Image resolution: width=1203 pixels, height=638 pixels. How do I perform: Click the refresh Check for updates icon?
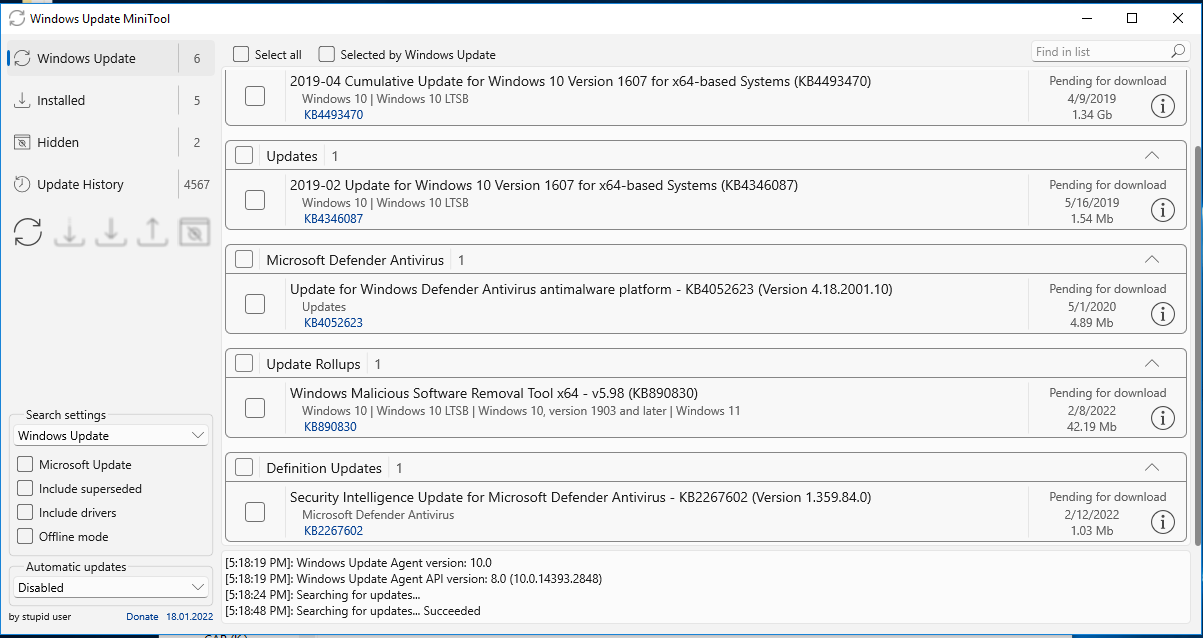click(28, 232)
